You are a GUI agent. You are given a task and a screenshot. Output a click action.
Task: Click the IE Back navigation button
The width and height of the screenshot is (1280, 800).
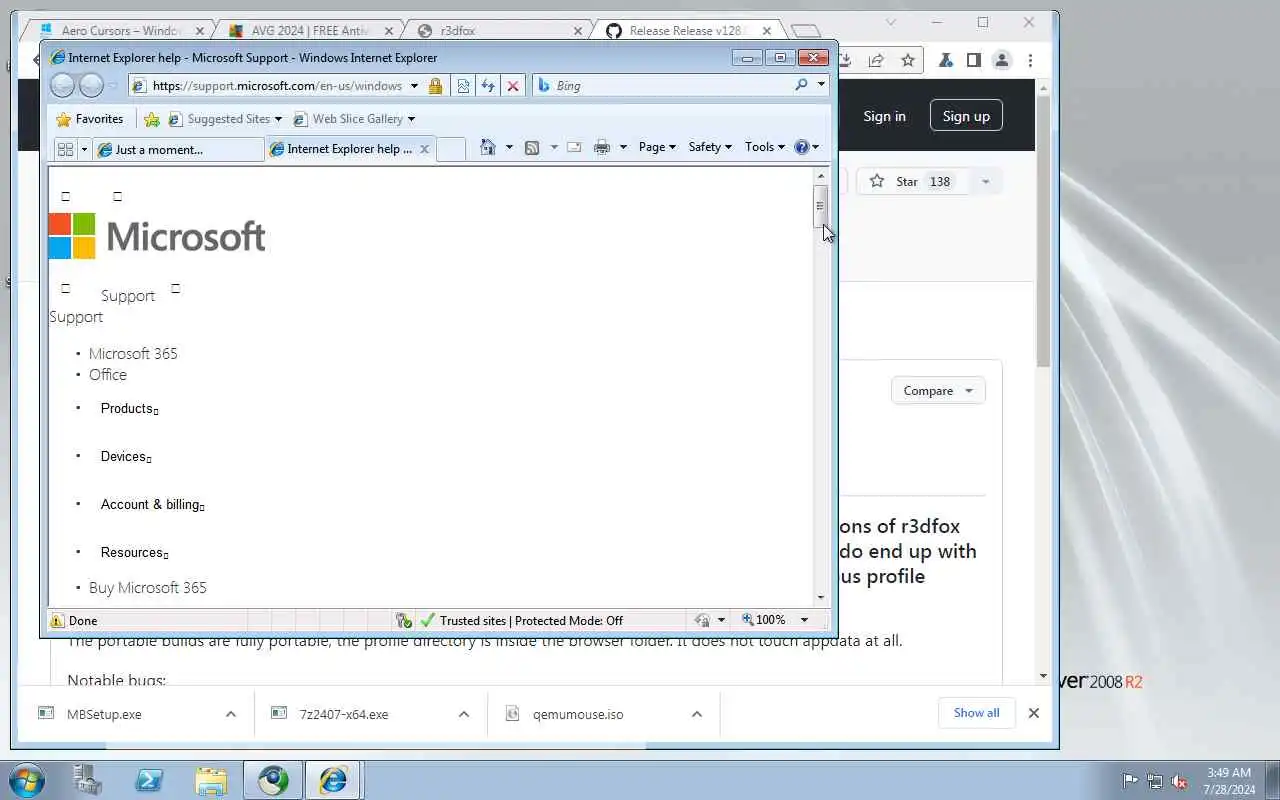pos(62,86)
